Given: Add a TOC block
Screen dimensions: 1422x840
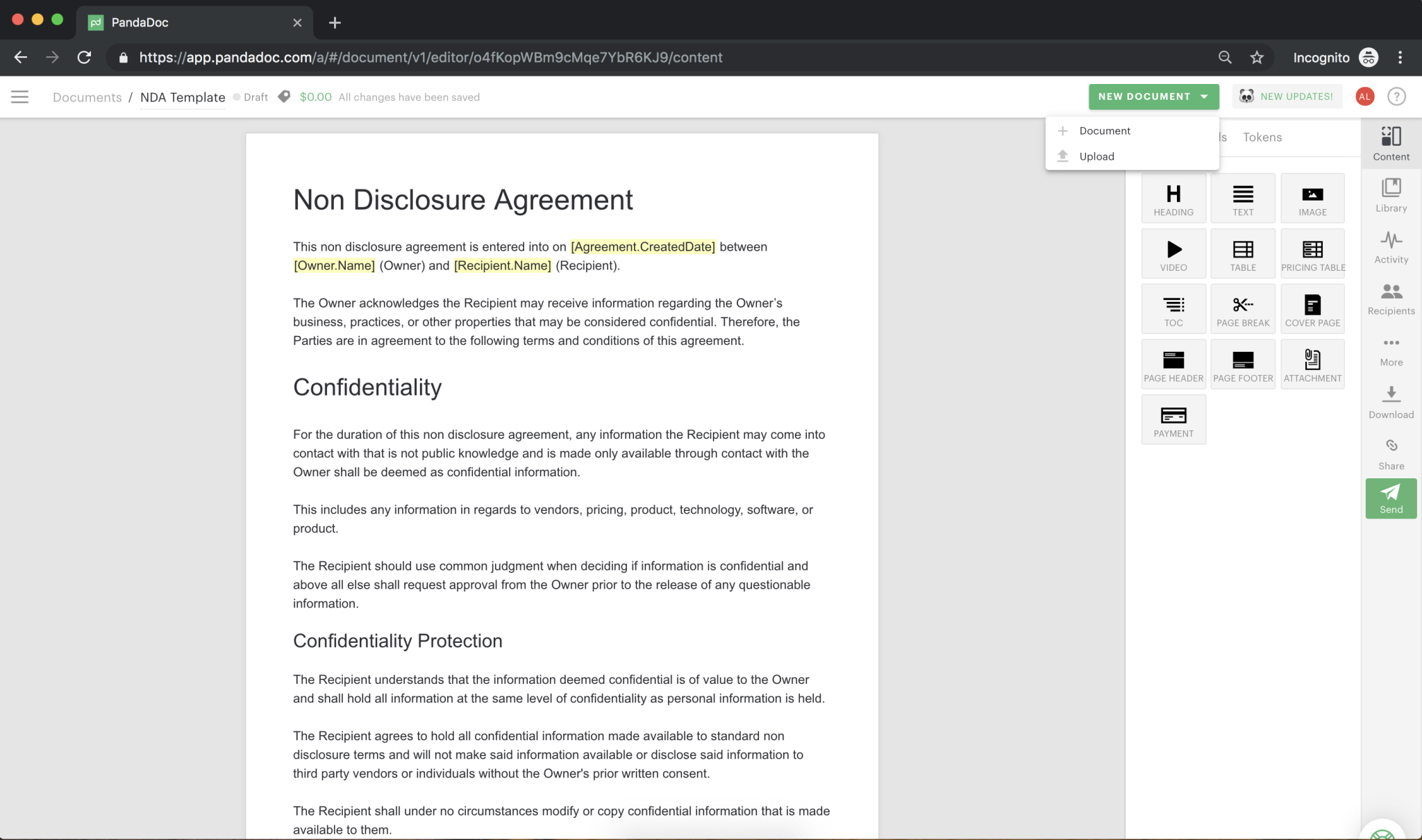Looking at the screenshot, I should [x=1173, y=309].
